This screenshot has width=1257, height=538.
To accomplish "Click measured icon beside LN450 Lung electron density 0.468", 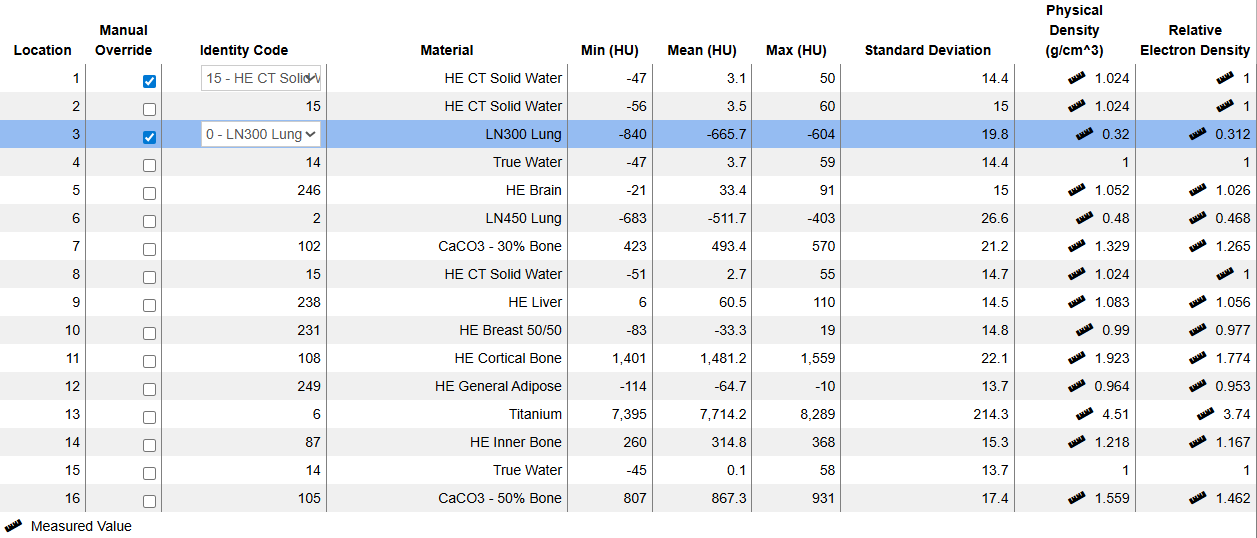I will click(x=1197, y=217).
